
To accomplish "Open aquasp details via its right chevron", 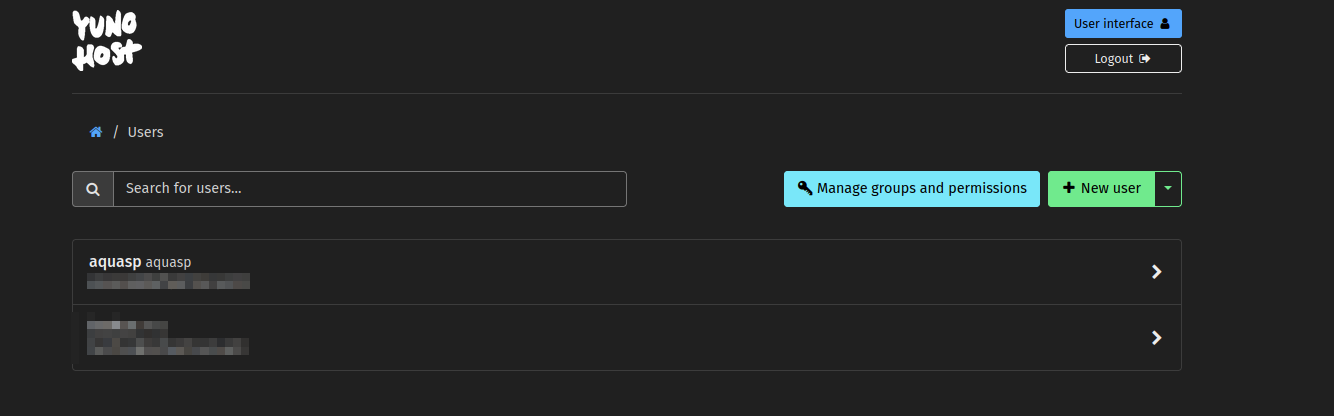I will pos(1157,272).
